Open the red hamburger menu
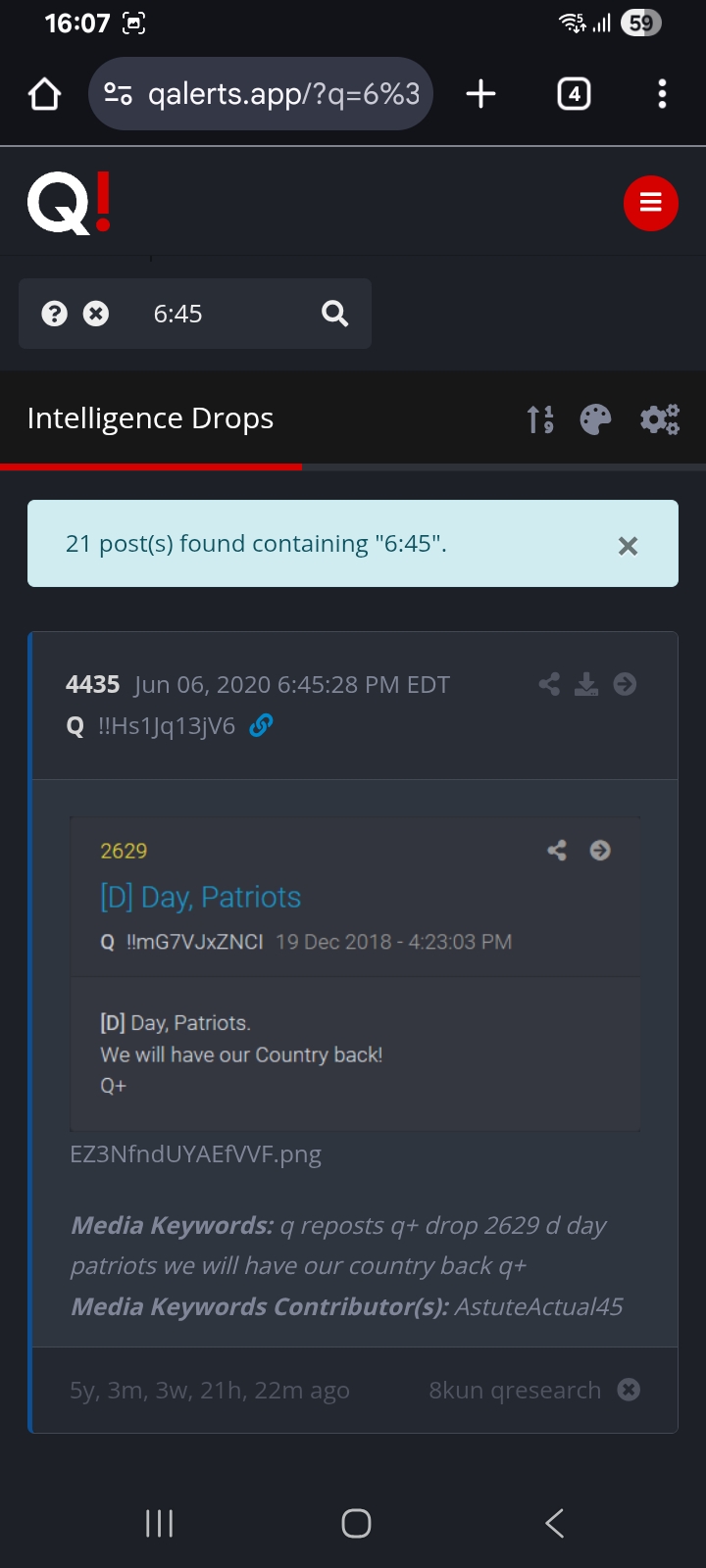 click(651, 204)
